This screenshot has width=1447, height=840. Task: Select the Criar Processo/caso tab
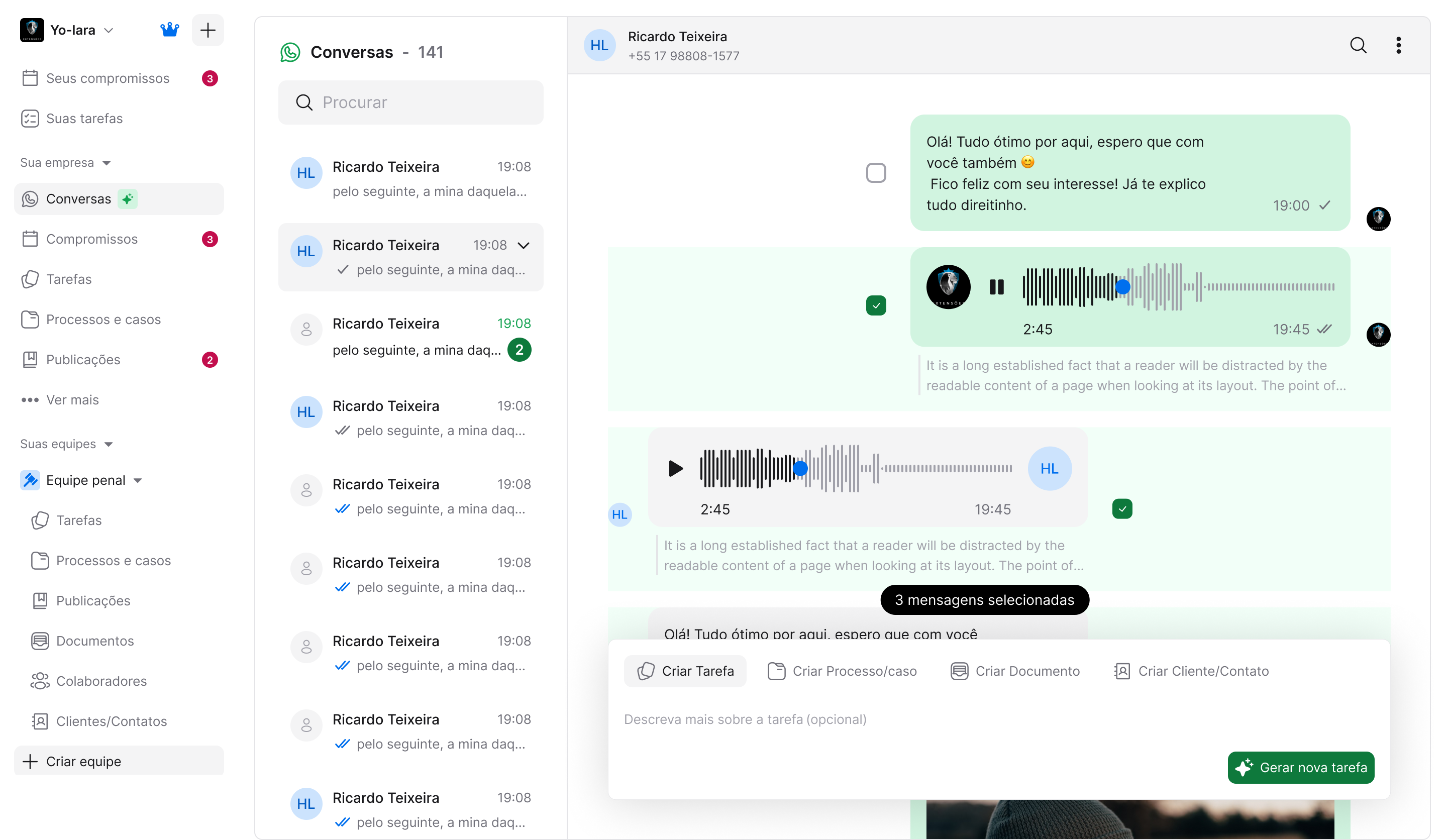tap(842, 671)
